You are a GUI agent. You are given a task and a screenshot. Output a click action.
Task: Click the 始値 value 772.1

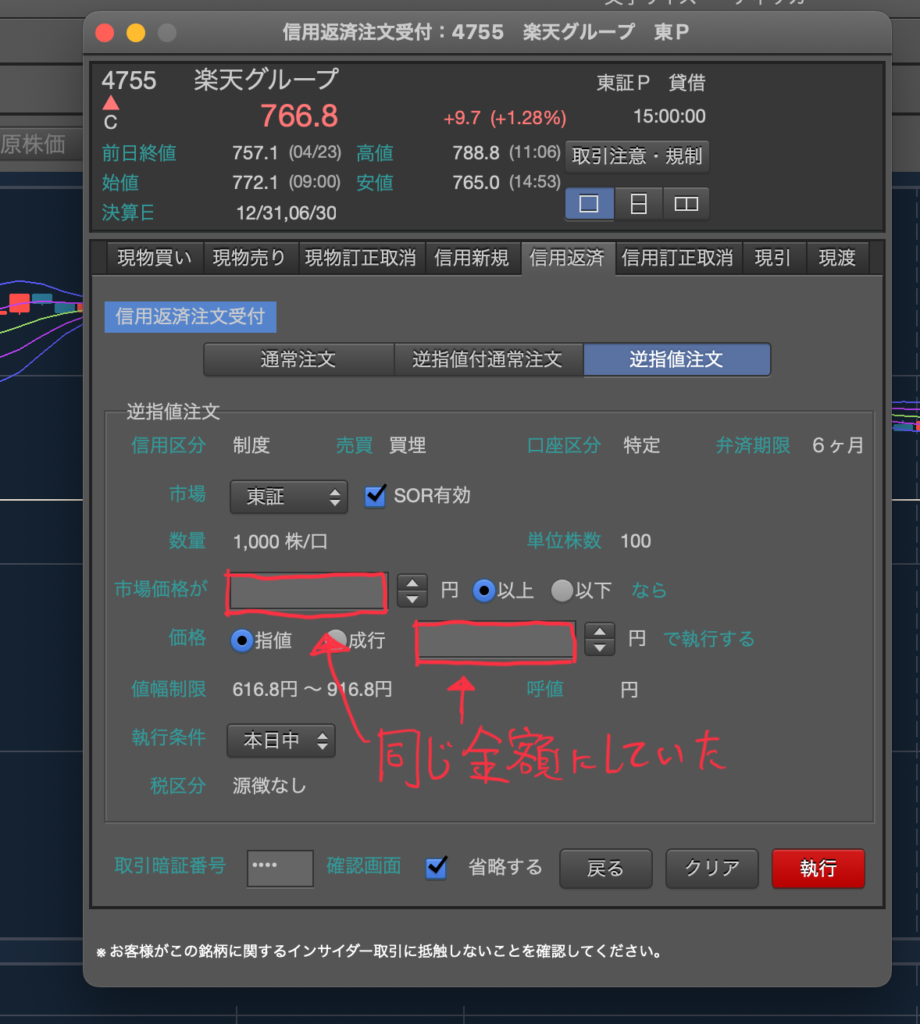coord(255,182)
